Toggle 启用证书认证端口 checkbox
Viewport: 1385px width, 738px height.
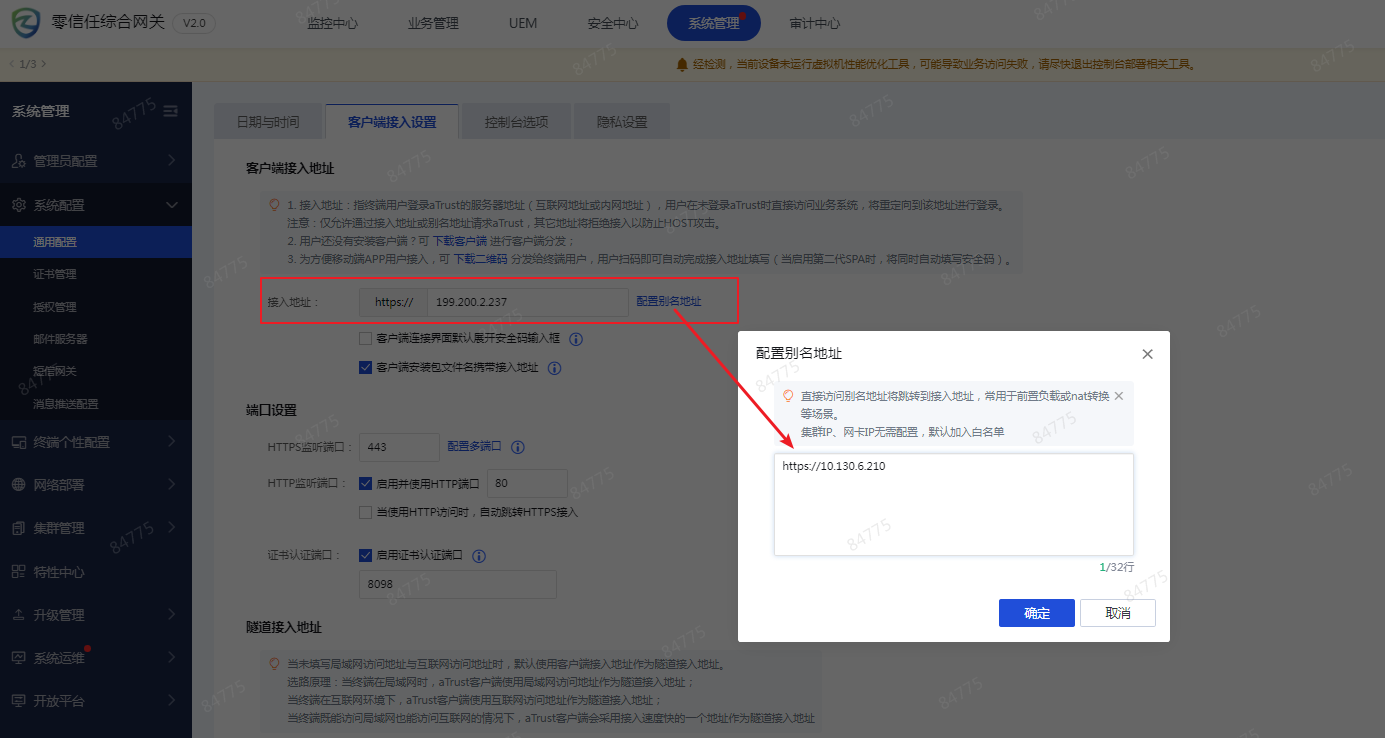[x=366, y=556]
